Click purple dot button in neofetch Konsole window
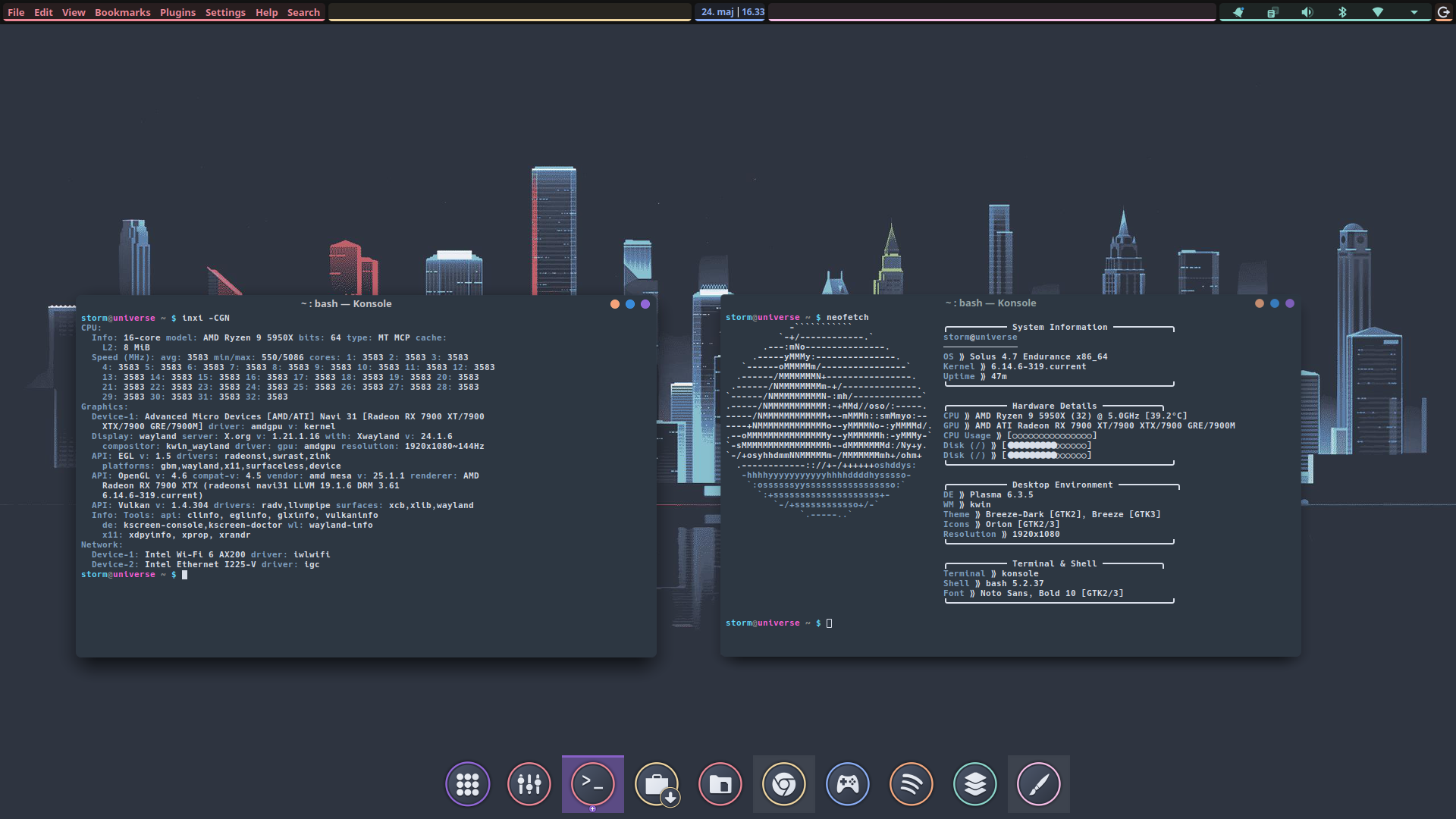1456x819 pixels. click(x=1290, y=303)
